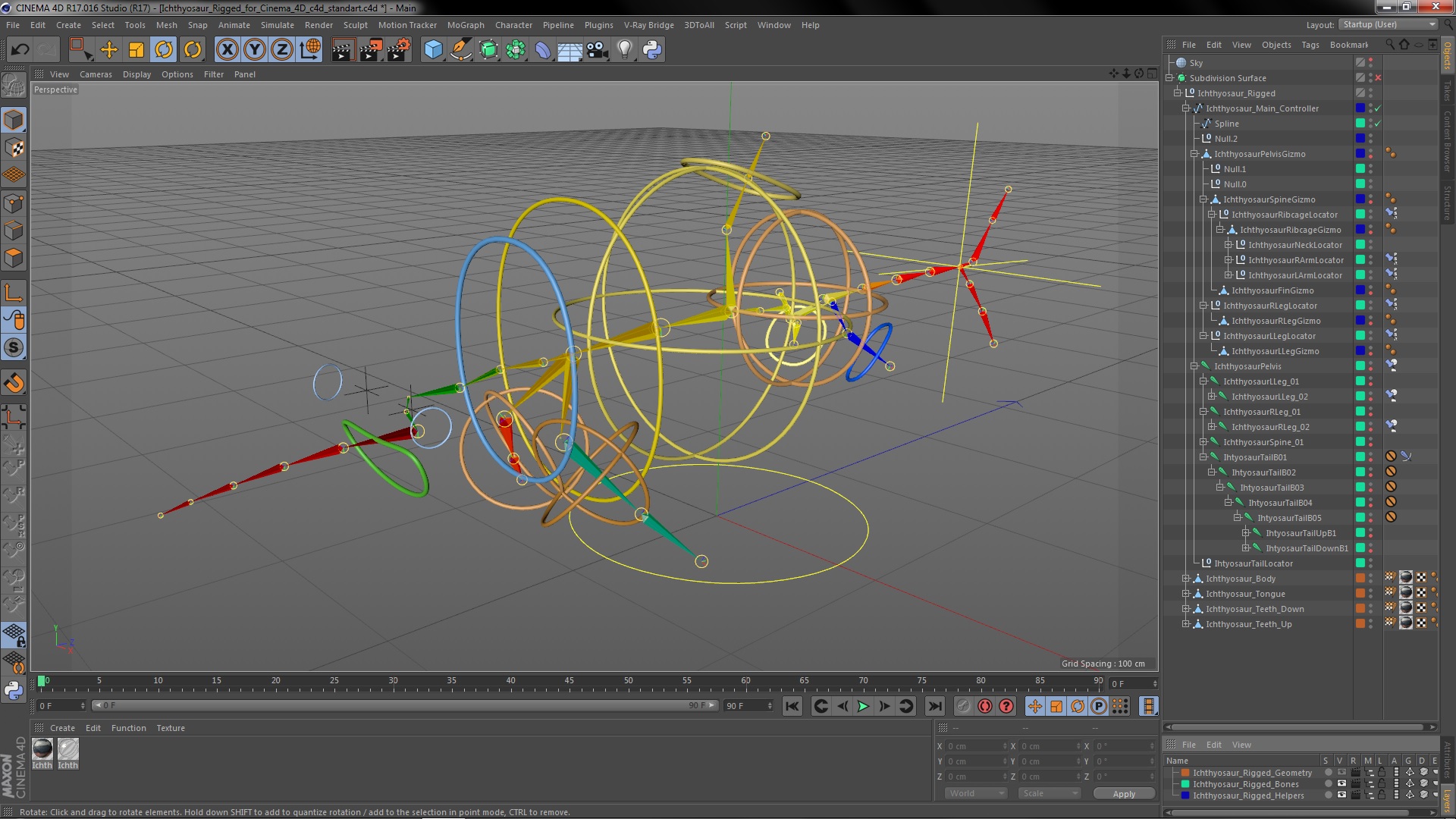Image resolution: width=1456 pixels, height=819 pixels.
Task: Select the Move tool in the toolbar
Action: click(x=109, y=50)
